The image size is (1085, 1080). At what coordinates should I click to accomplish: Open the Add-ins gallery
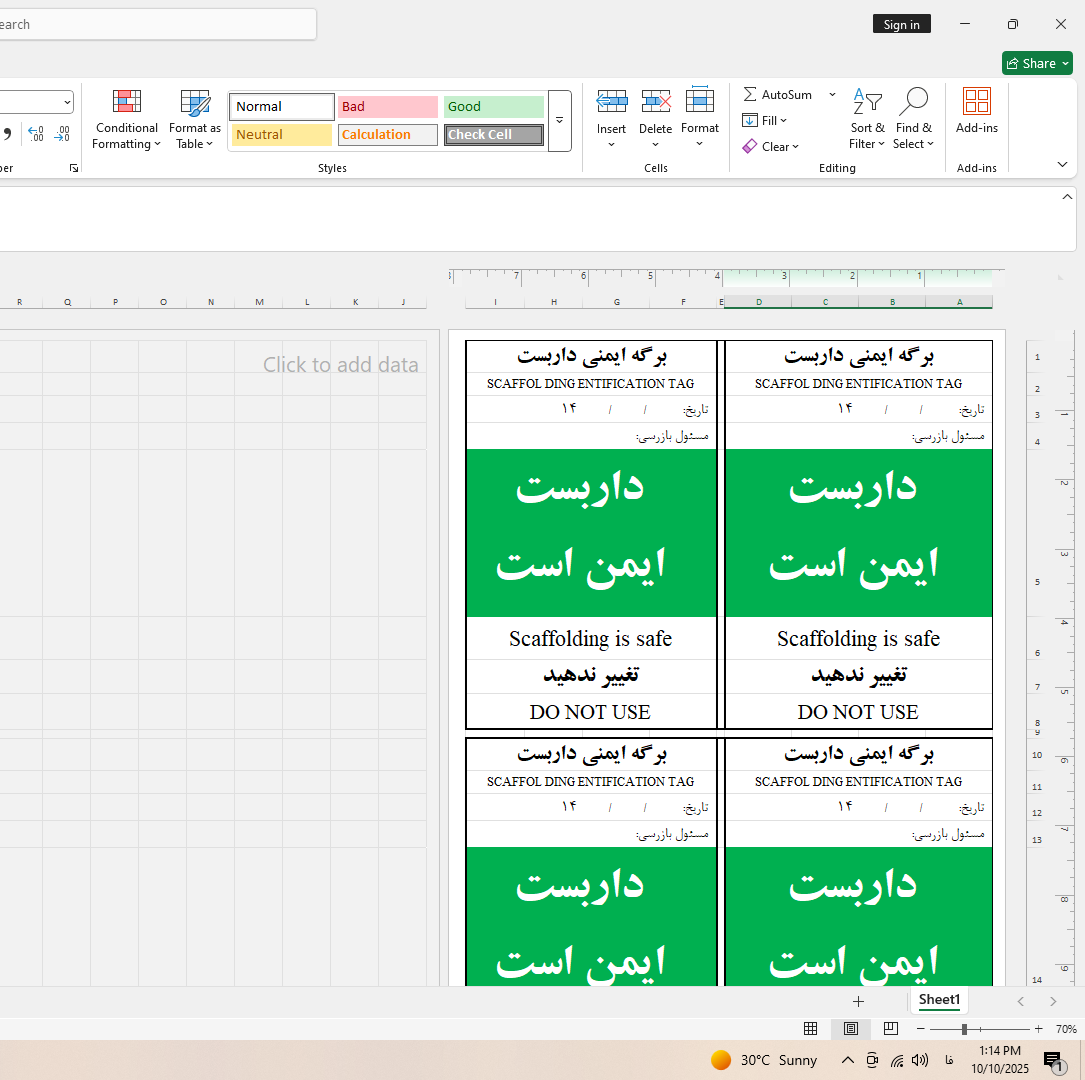(976, 110)
